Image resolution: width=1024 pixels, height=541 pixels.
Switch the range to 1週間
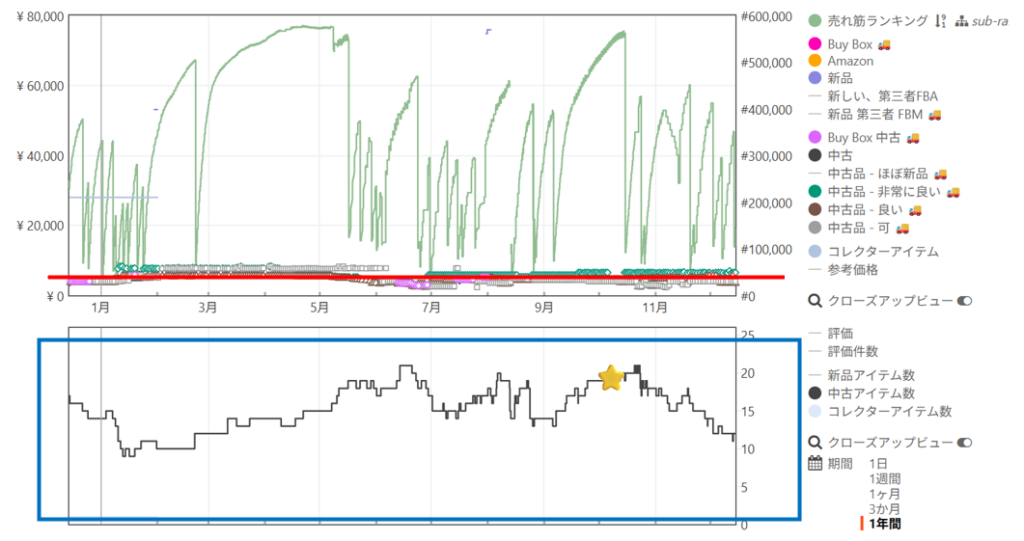coord(886,479)
